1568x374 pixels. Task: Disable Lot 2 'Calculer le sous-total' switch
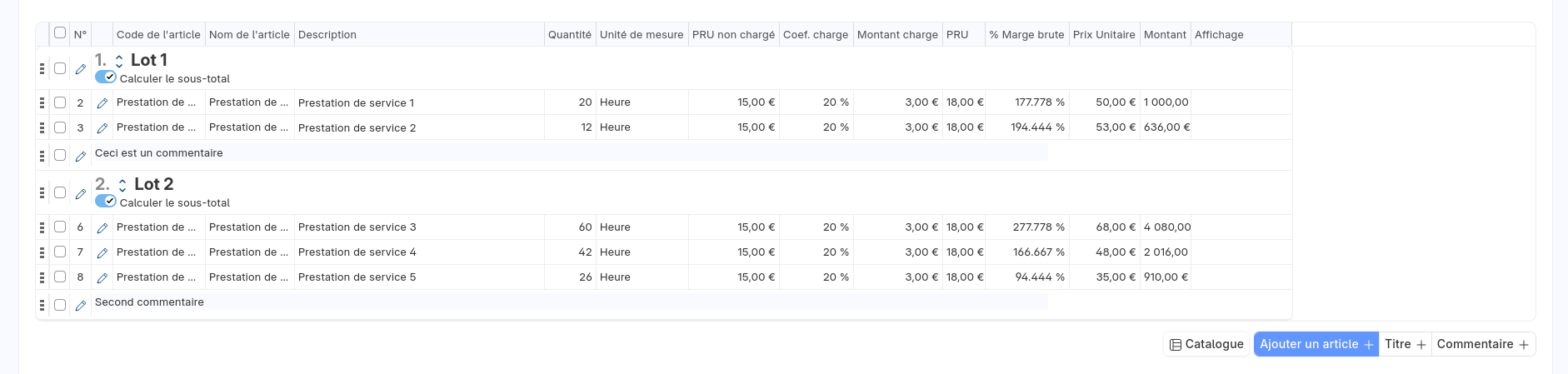[x=106, y=202]
